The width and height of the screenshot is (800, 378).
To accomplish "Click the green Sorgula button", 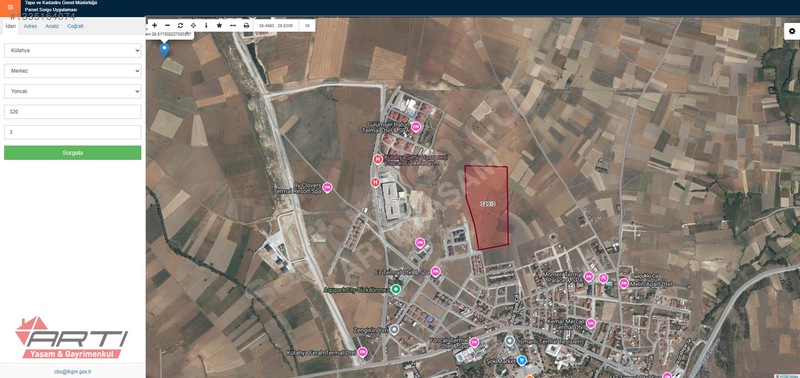I will pyautogui.click(x=72, y=153).
